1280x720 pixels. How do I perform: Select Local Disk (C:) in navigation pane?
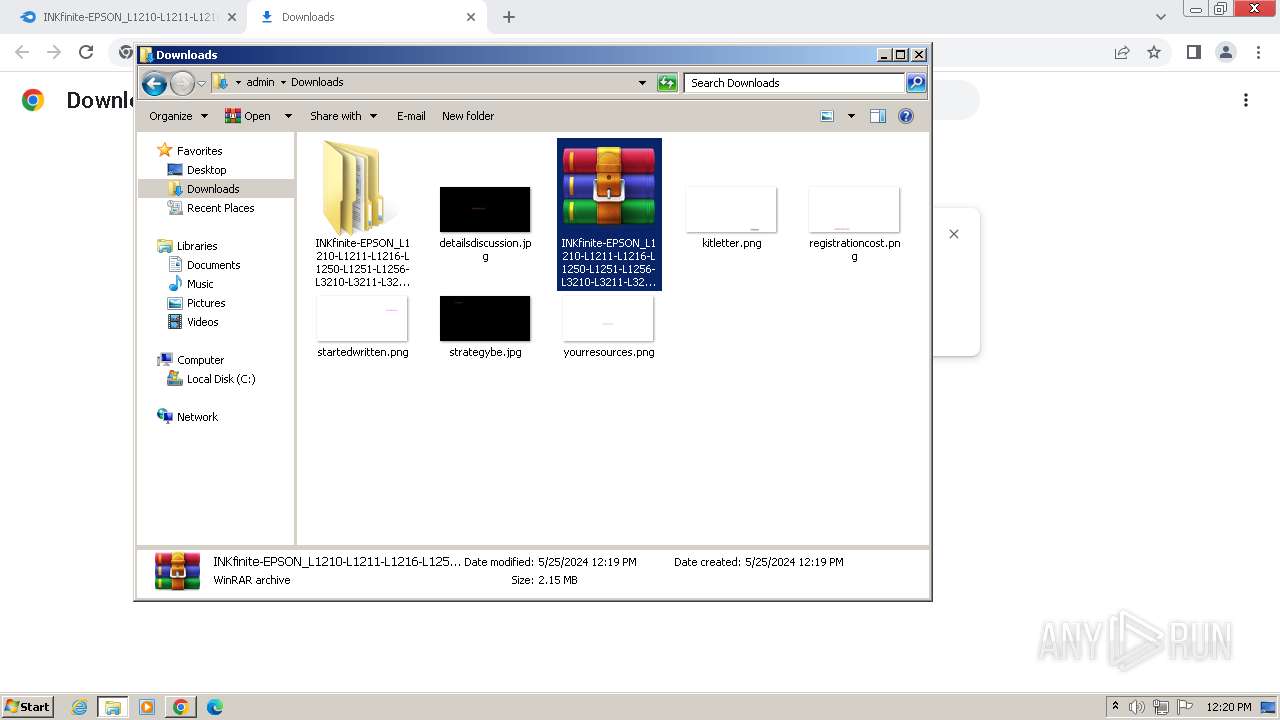pos(221,379)
